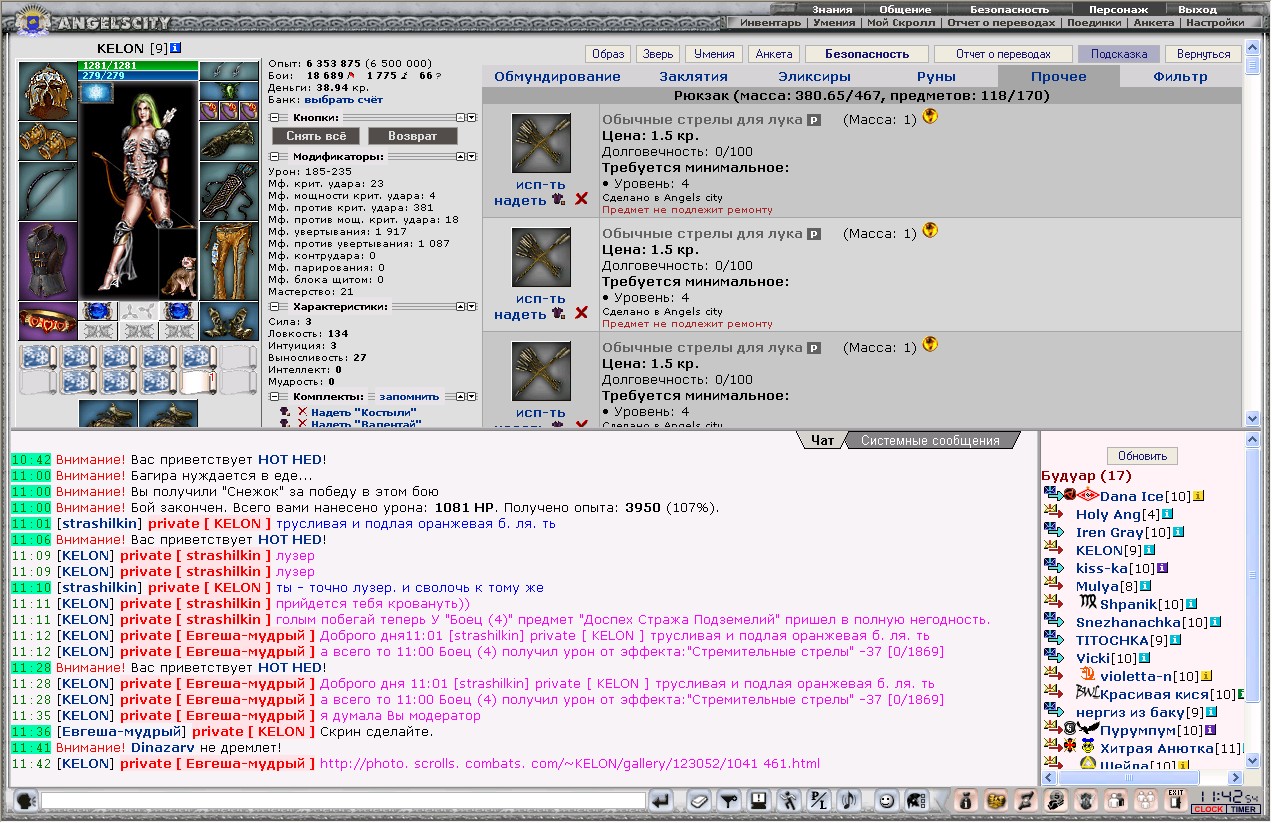Click private message arrow beside Vicki
The height and width of the screenshot is (823, 1272).
tap(1053, 658)
